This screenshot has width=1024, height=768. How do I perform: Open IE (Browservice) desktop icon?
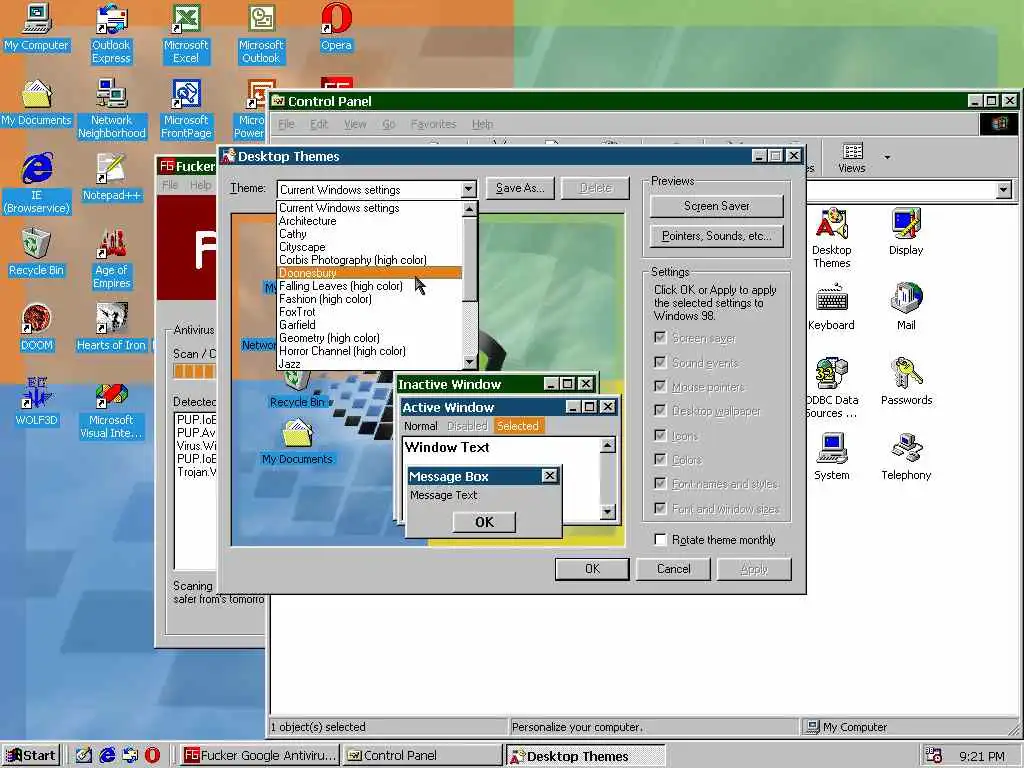37,184
